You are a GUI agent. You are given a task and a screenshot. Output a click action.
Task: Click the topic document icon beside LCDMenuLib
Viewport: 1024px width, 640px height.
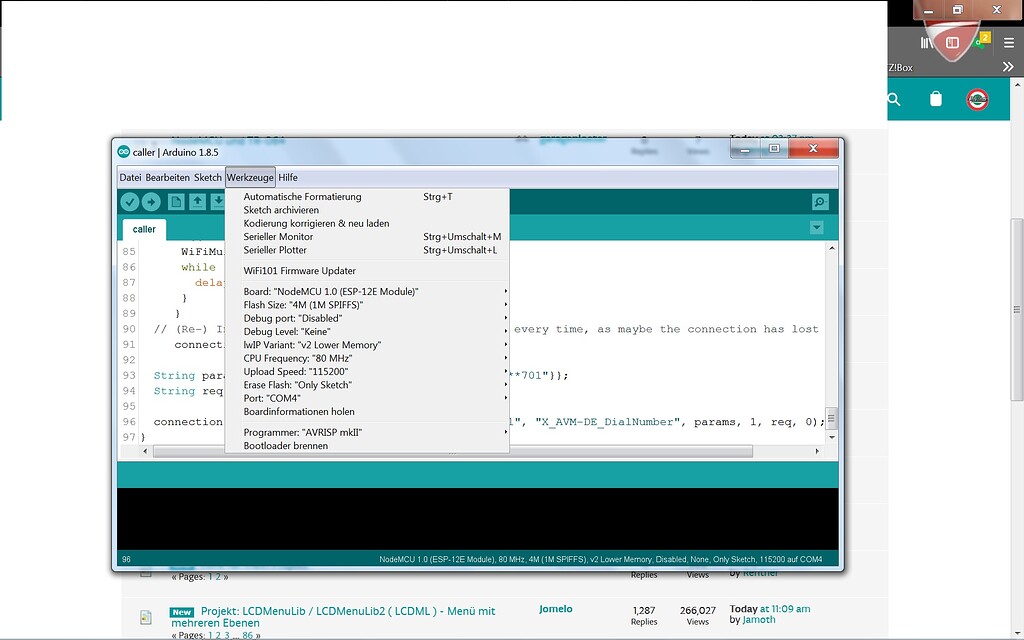[146, 617]
